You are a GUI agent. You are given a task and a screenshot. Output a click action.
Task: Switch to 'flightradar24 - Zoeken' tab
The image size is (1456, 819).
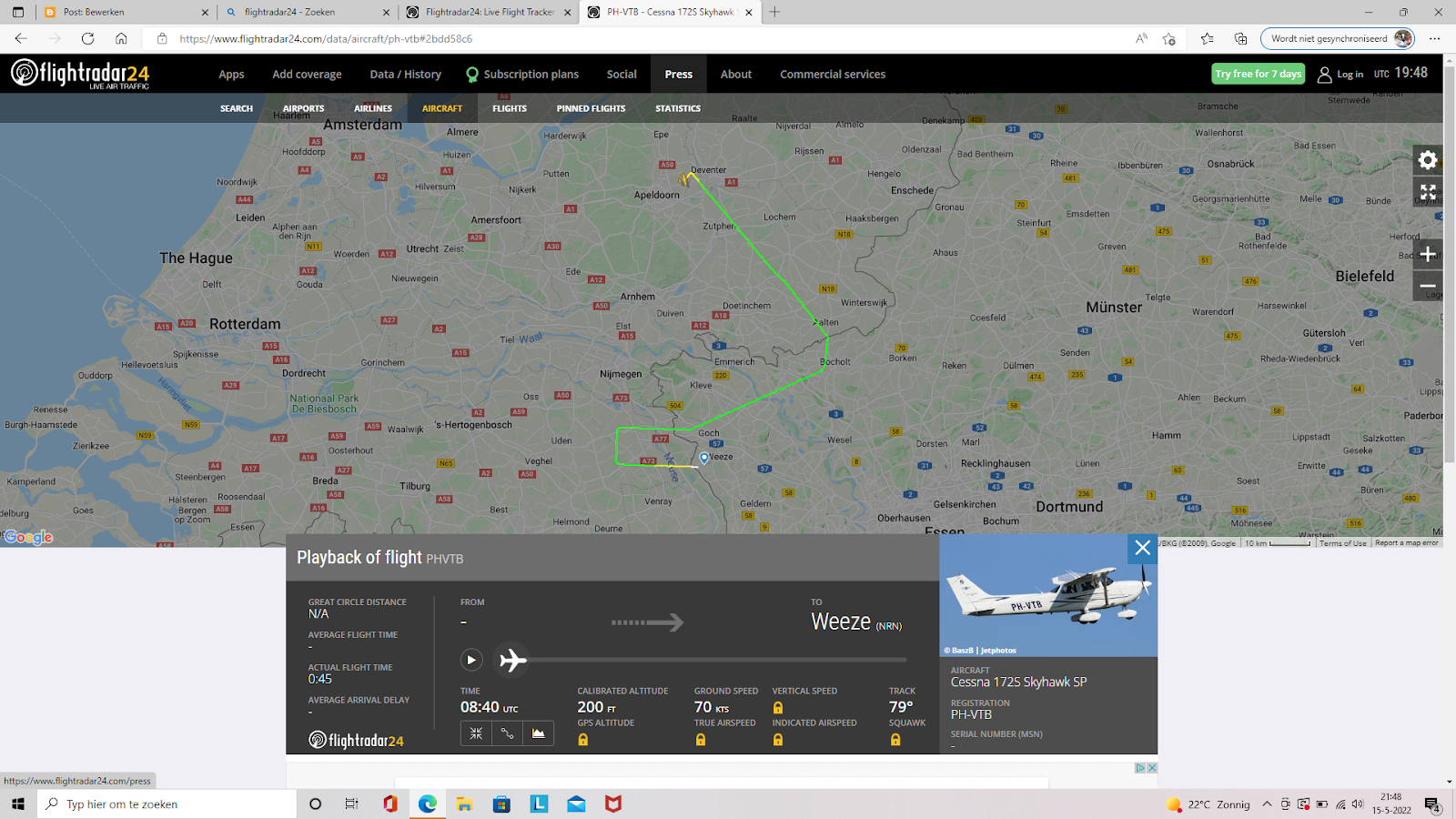pos(308,12)
